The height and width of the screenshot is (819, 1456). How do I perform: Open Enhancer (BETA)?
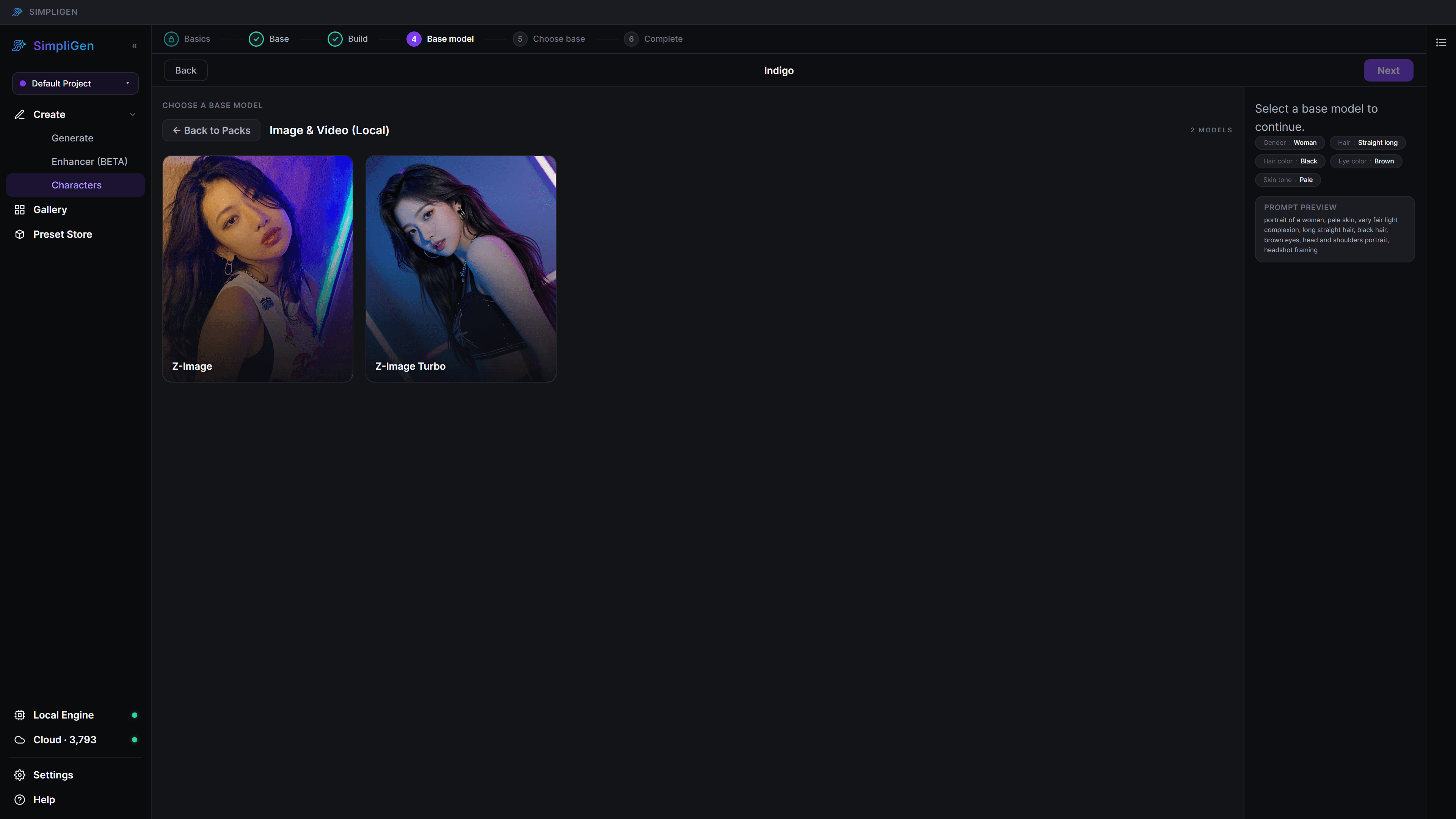pos(89,162)
